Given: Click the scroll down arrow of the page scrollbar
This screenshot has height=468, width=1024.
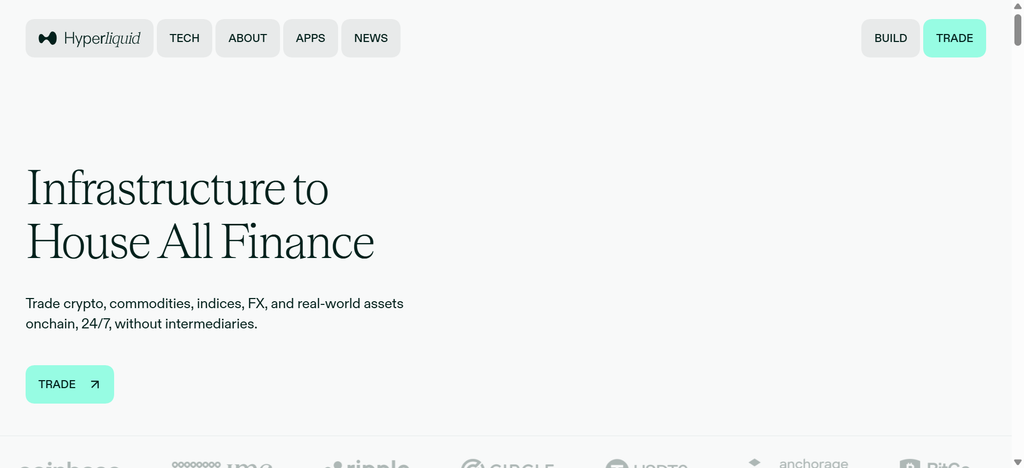Looking at the screenshot, I should (1017, 462).
